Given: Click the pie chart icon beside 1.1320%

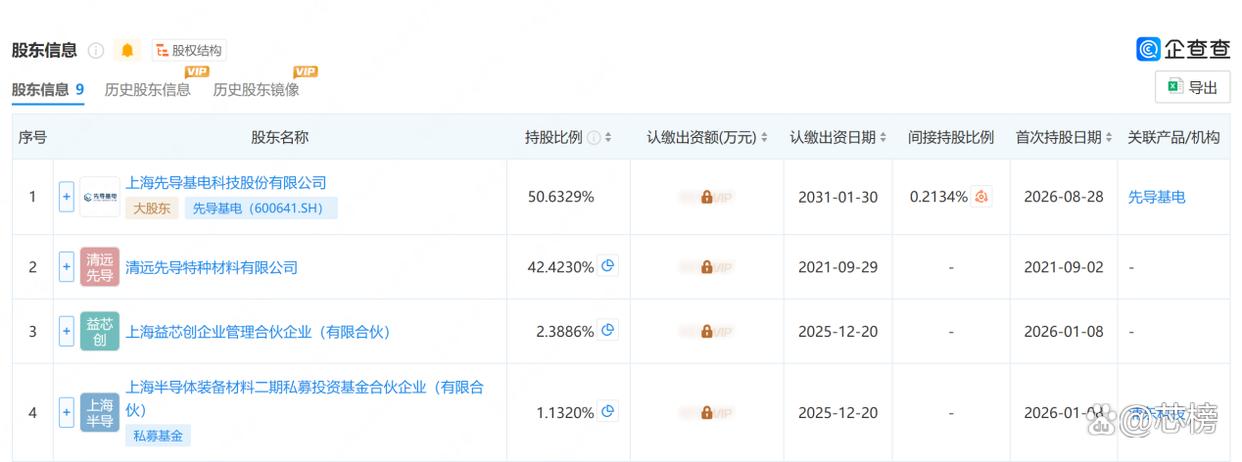Looking at the screenshot, I should coord(608,411).
